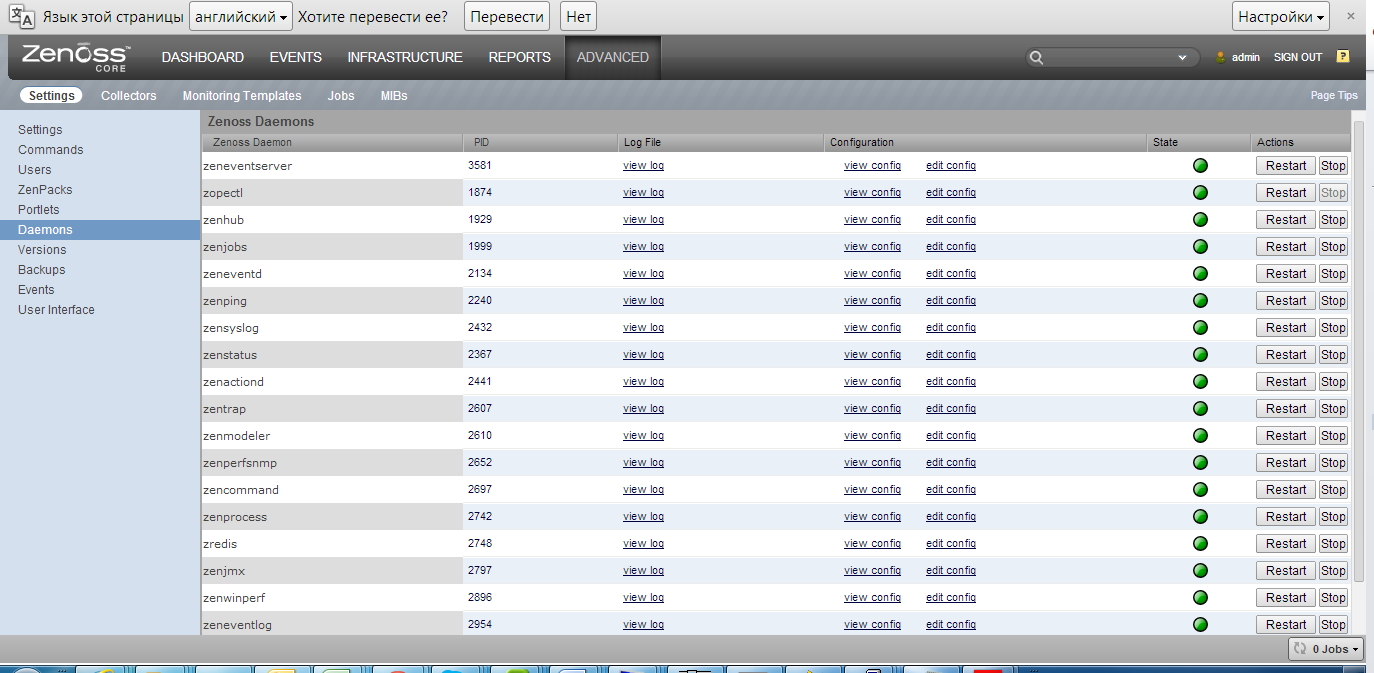1374x673 pixels.
Task: Click green state indicator for zenperfsnmp
Action: coord(1200,463)
